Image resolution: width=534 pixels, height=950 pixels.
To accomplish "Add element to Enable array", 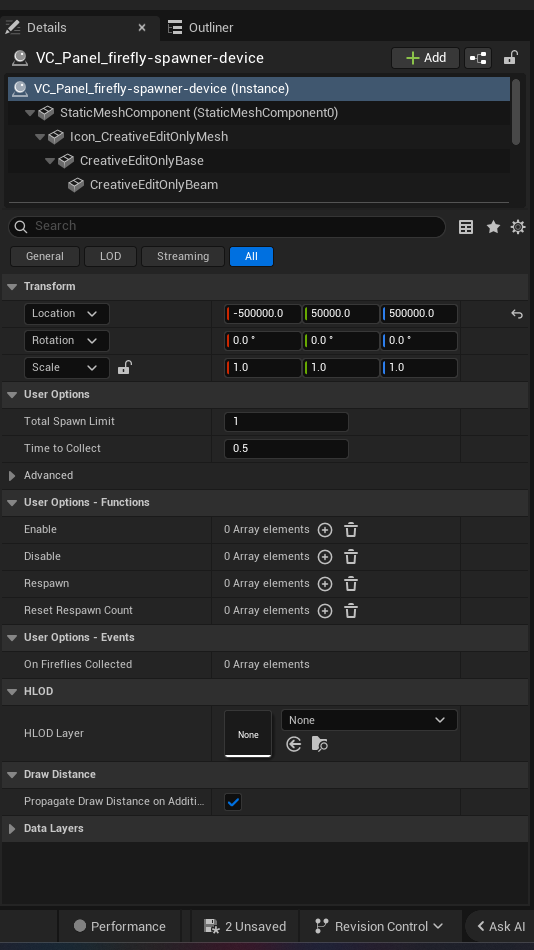I will pos(325,530).
